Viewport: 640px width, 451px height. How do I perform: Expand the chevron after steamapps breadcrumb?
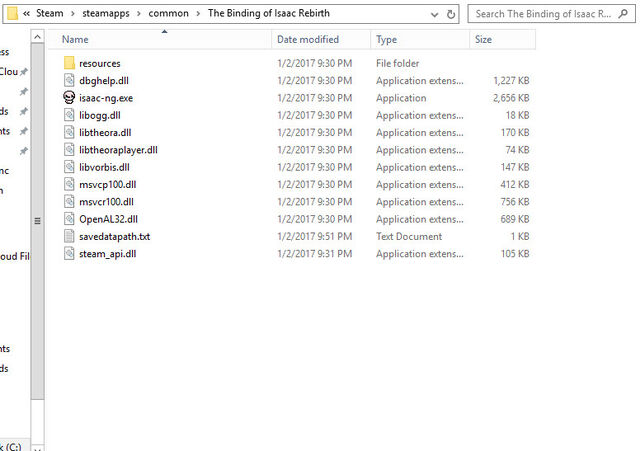tap(139, 13)
